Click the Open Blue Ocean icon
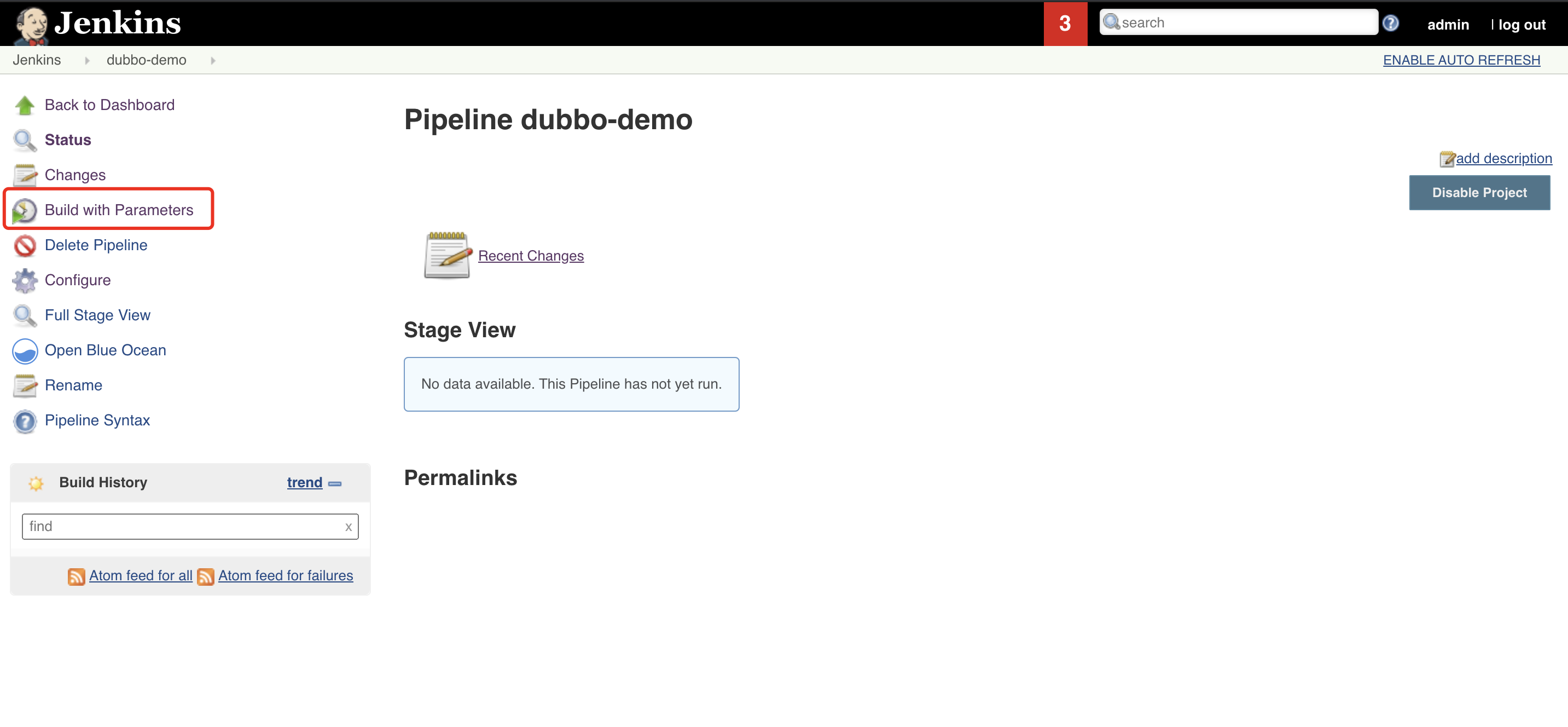Screen dimensions: 1568x727 (x=25, y=351)
